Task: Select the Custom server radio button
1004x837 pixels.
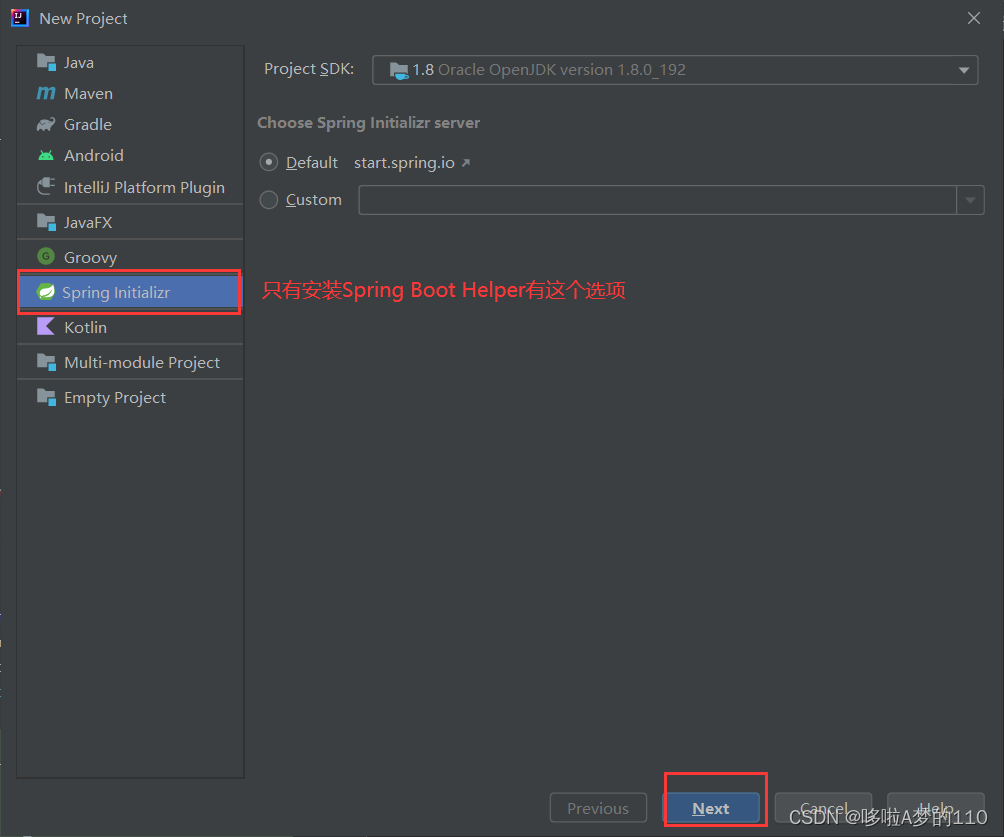Action: [x=269, y=200]
